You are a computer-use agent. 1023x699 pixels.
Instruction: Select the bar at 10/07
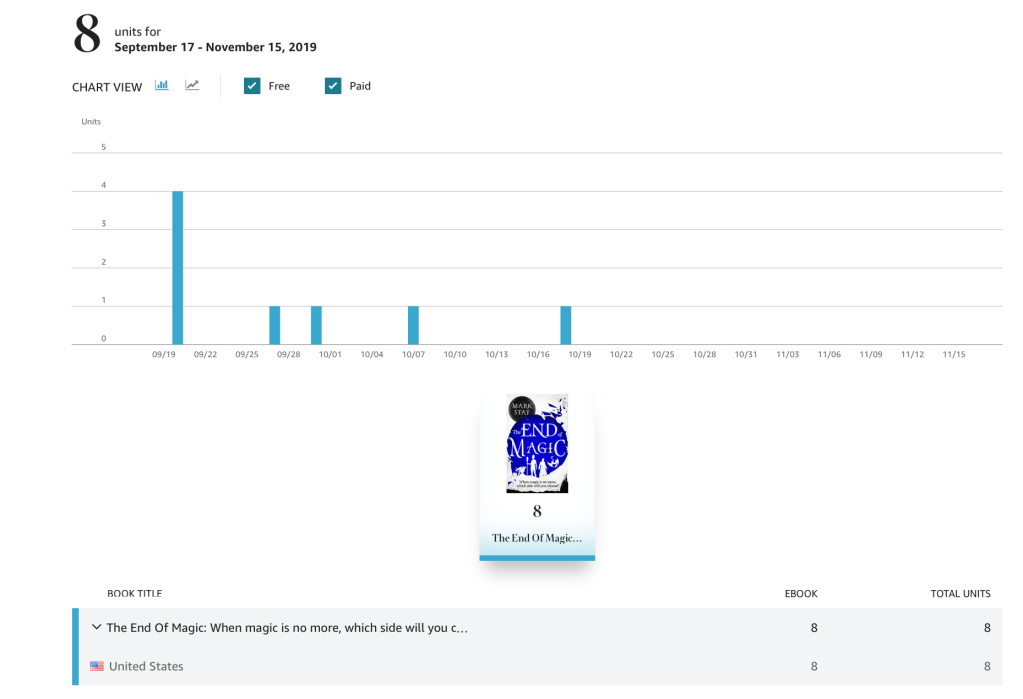coord(413,325)
